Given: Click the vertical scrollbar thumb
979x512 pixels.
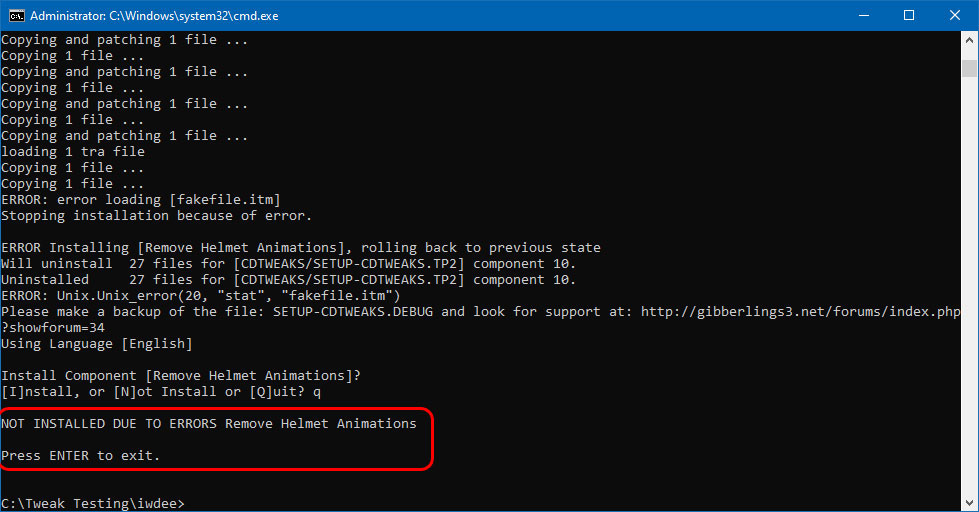Looking at the screenshot, I should tap(969, 68).
